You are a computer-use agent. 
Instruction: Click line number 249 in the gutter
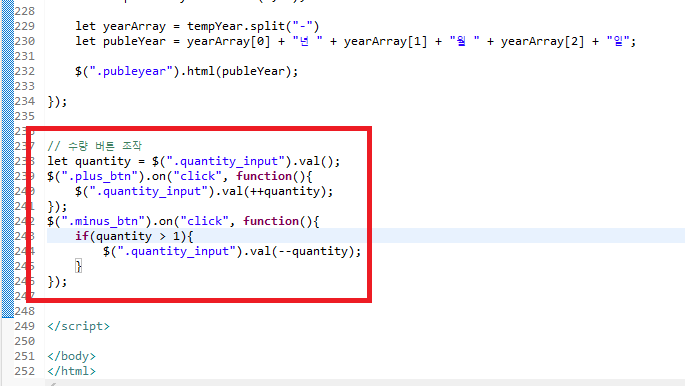(24, 326)
